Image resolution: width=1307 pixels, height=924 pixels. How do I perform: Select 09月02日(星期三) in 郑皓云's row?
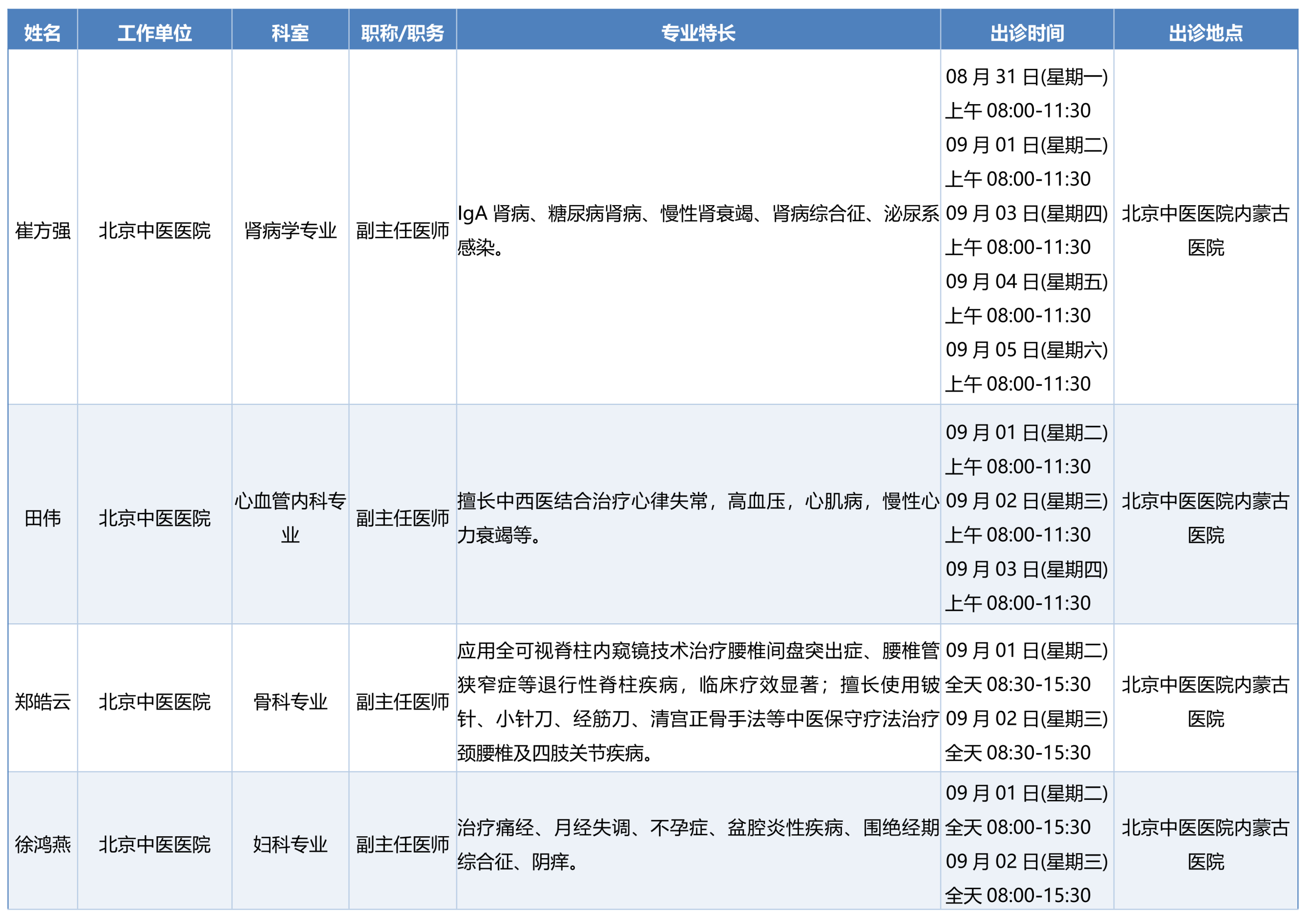point(1027,719)
